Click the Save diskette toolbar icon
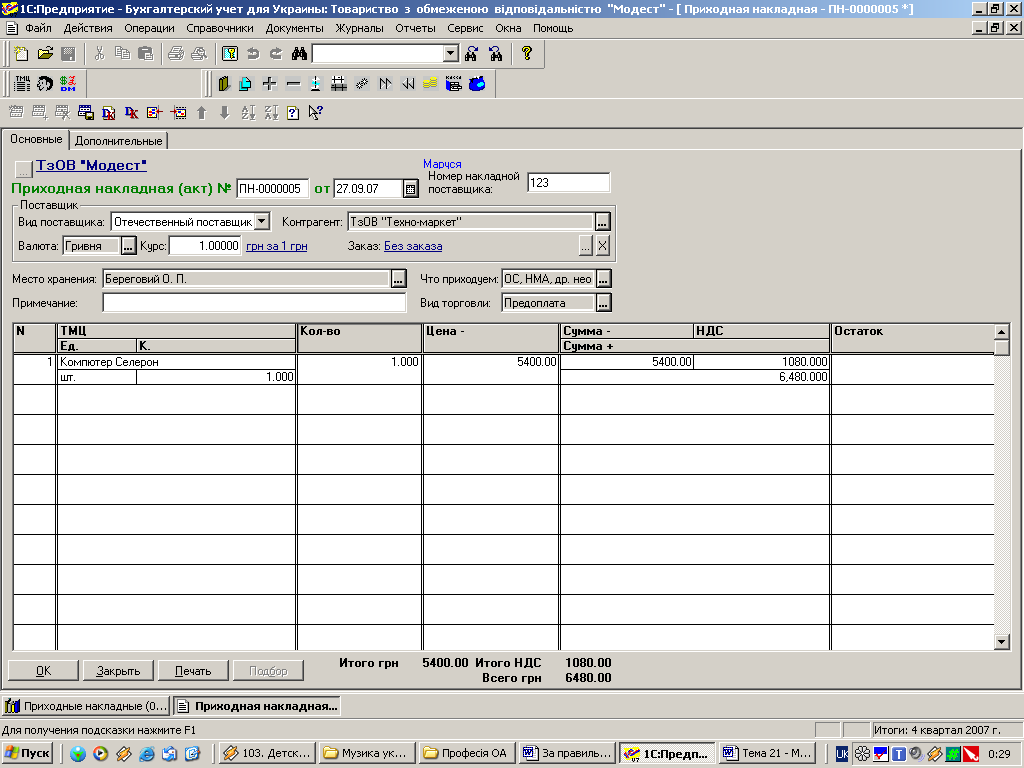 (x=68, y=54)
